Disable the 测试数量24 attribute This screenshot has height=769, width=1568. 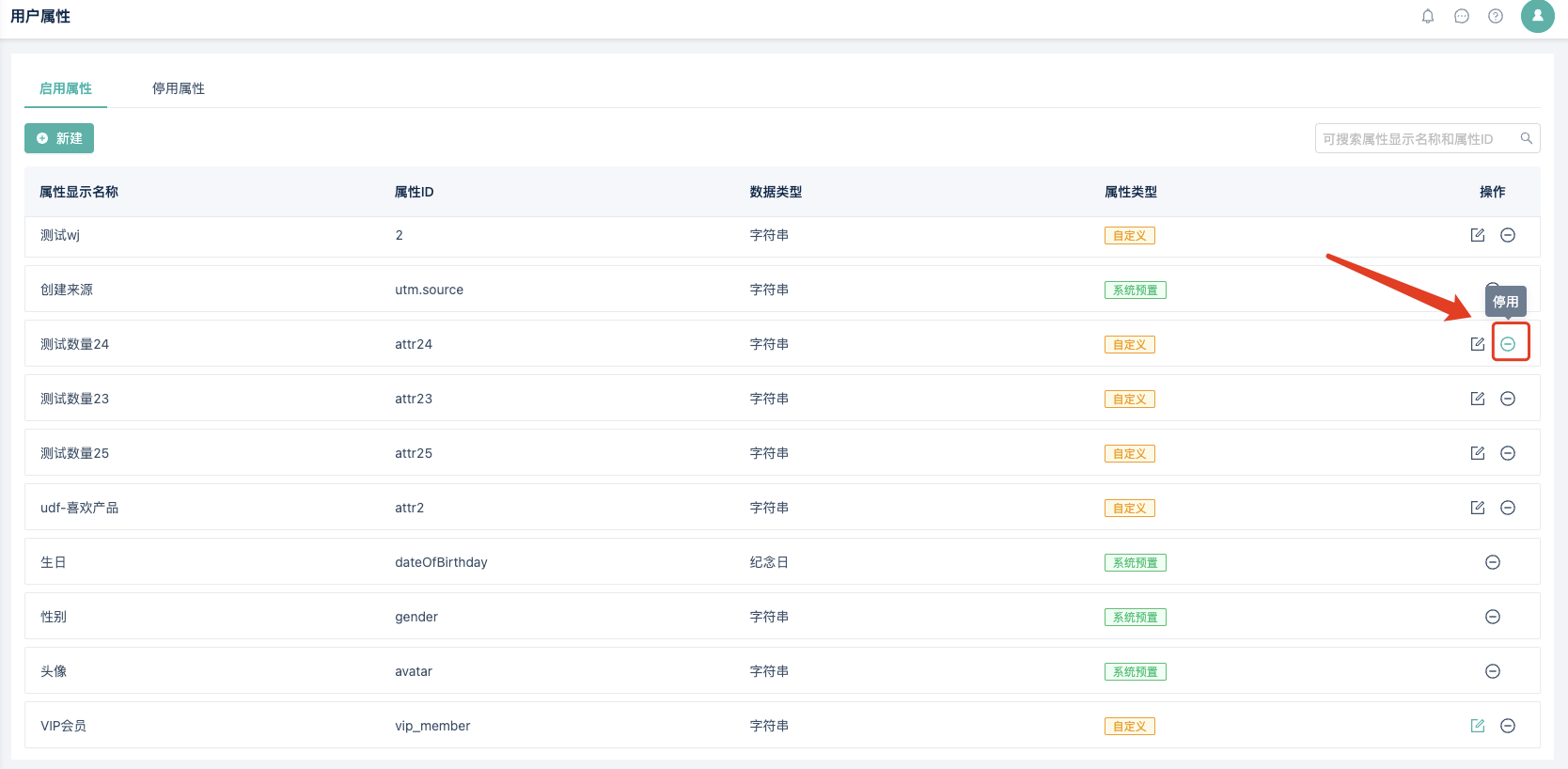(1508, 344)
